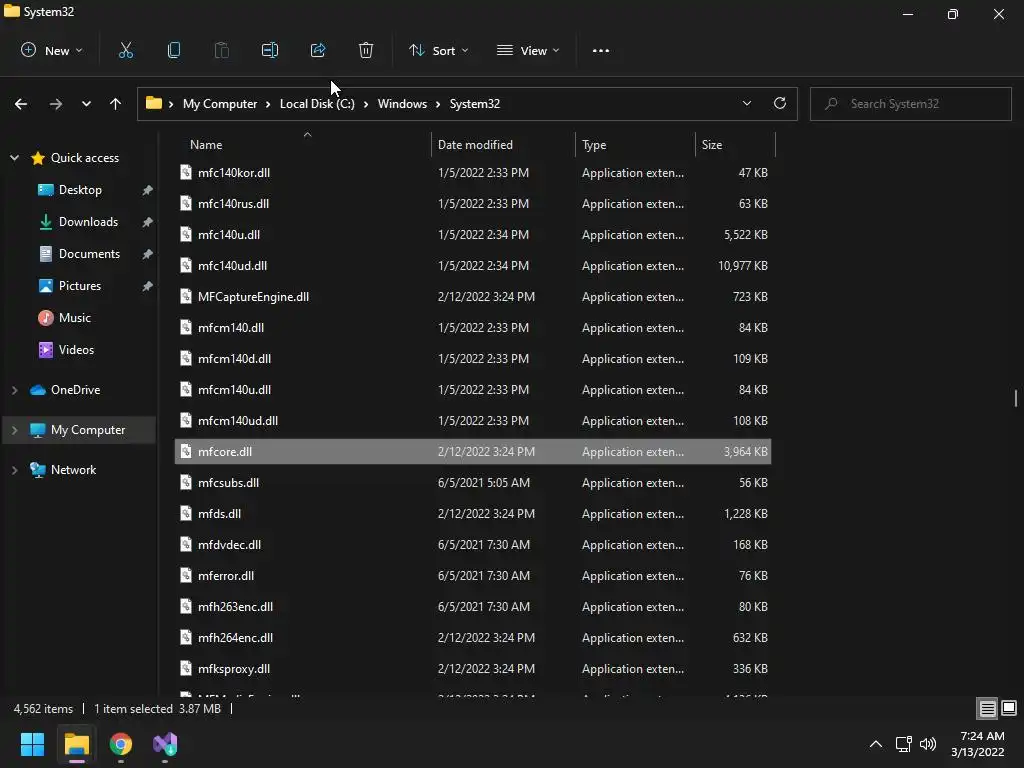Open Videos in Quick access
The image size is (1024, 768).
[76, 350]
